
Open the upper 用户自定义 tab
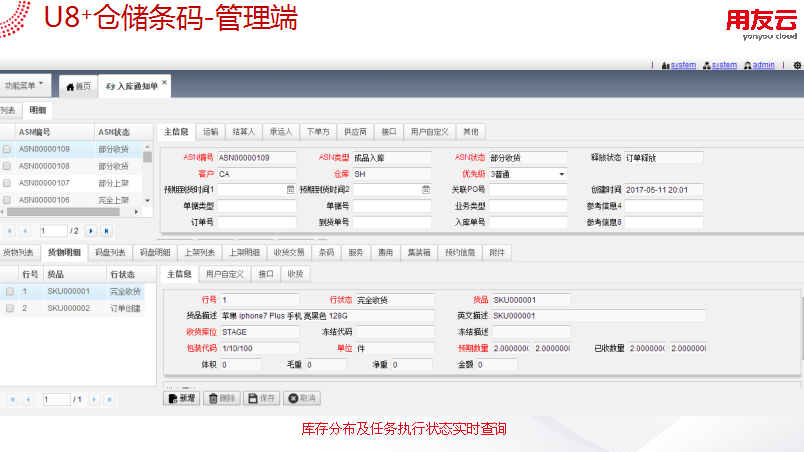(429, 132)
